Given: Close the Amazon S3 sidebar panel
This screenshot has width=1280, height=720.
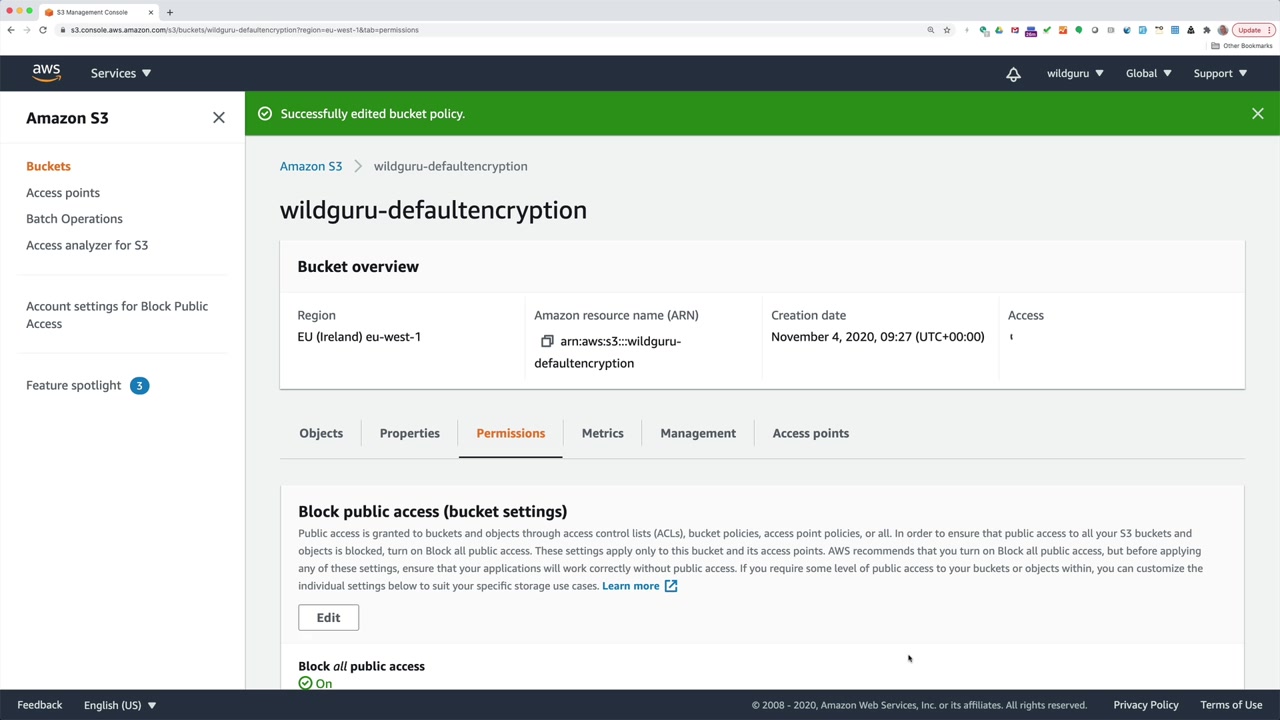Looking at the screenshot, I should (219, 118).
